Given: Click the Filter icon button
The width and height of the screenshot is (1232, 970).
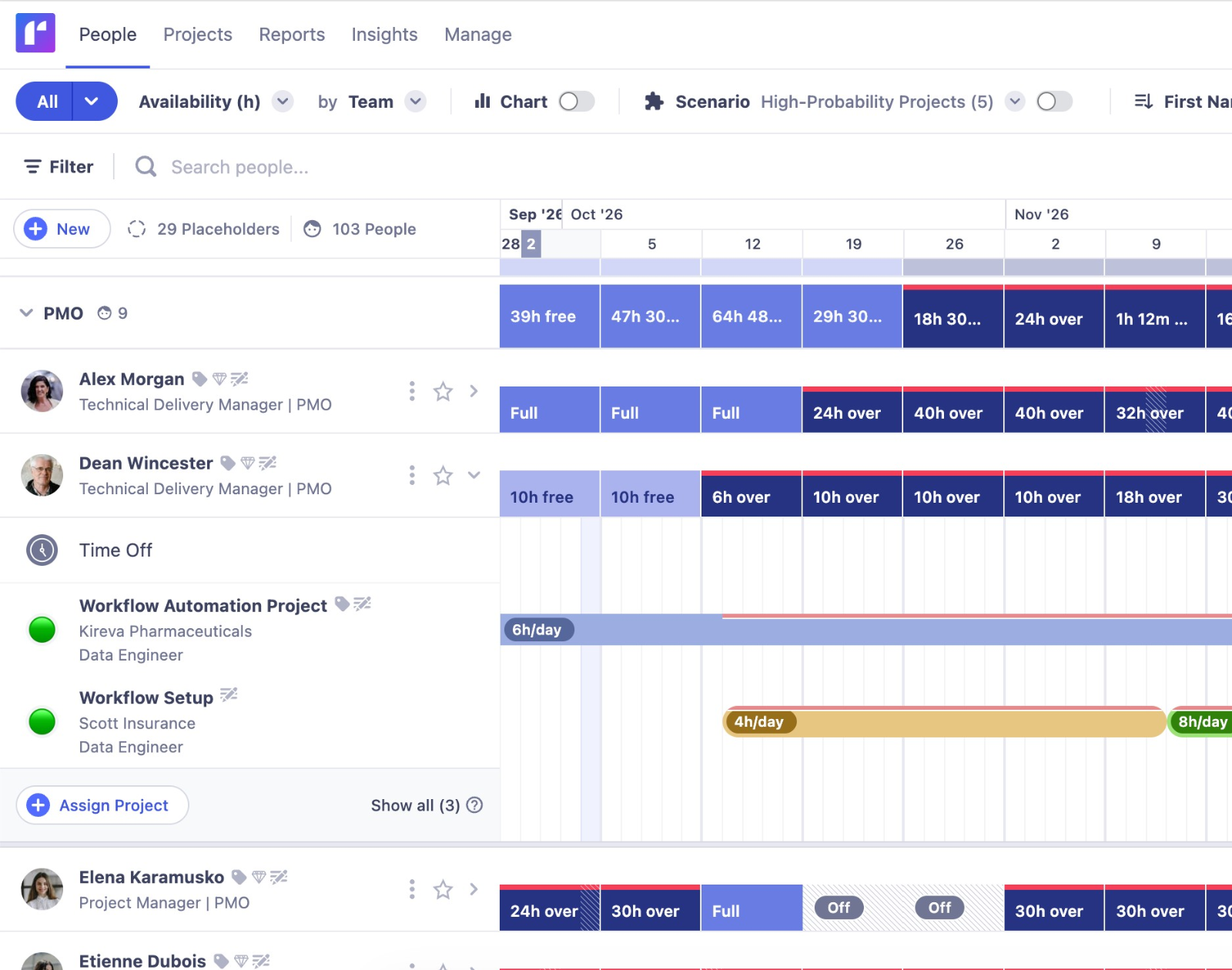Looking at the screenshot, I should (x=59, y=166).
